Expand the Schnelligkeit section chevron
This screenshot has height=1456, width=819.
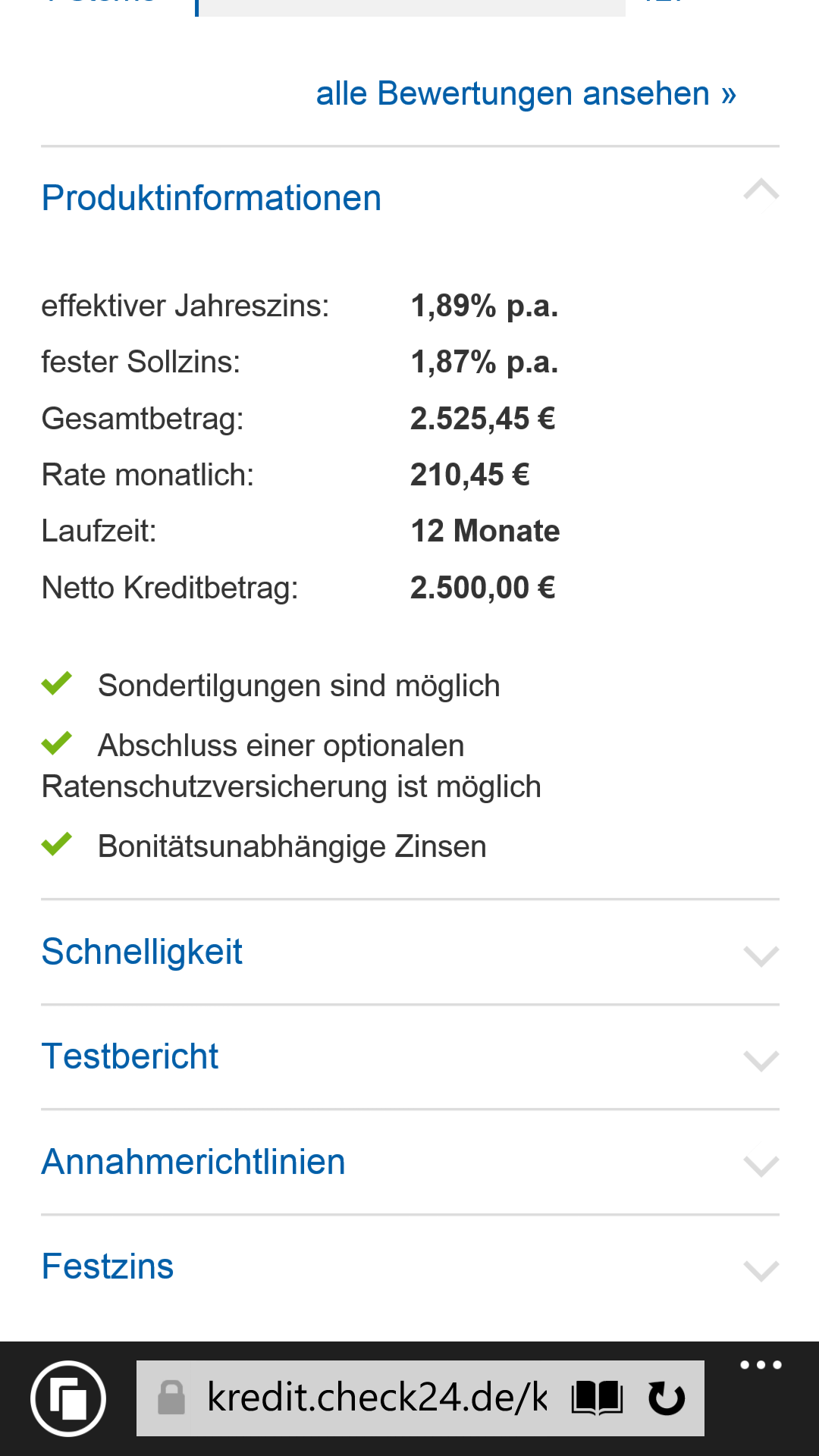pyautogui.click(x=761, y=955)
